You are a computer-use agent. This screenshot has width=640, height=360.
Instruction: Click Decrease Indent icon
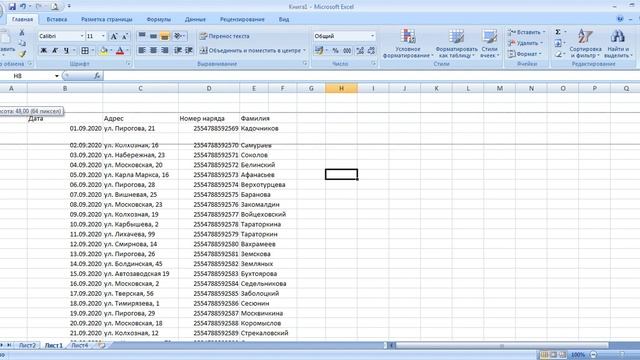pyautogui.click(x=178, y=50)
